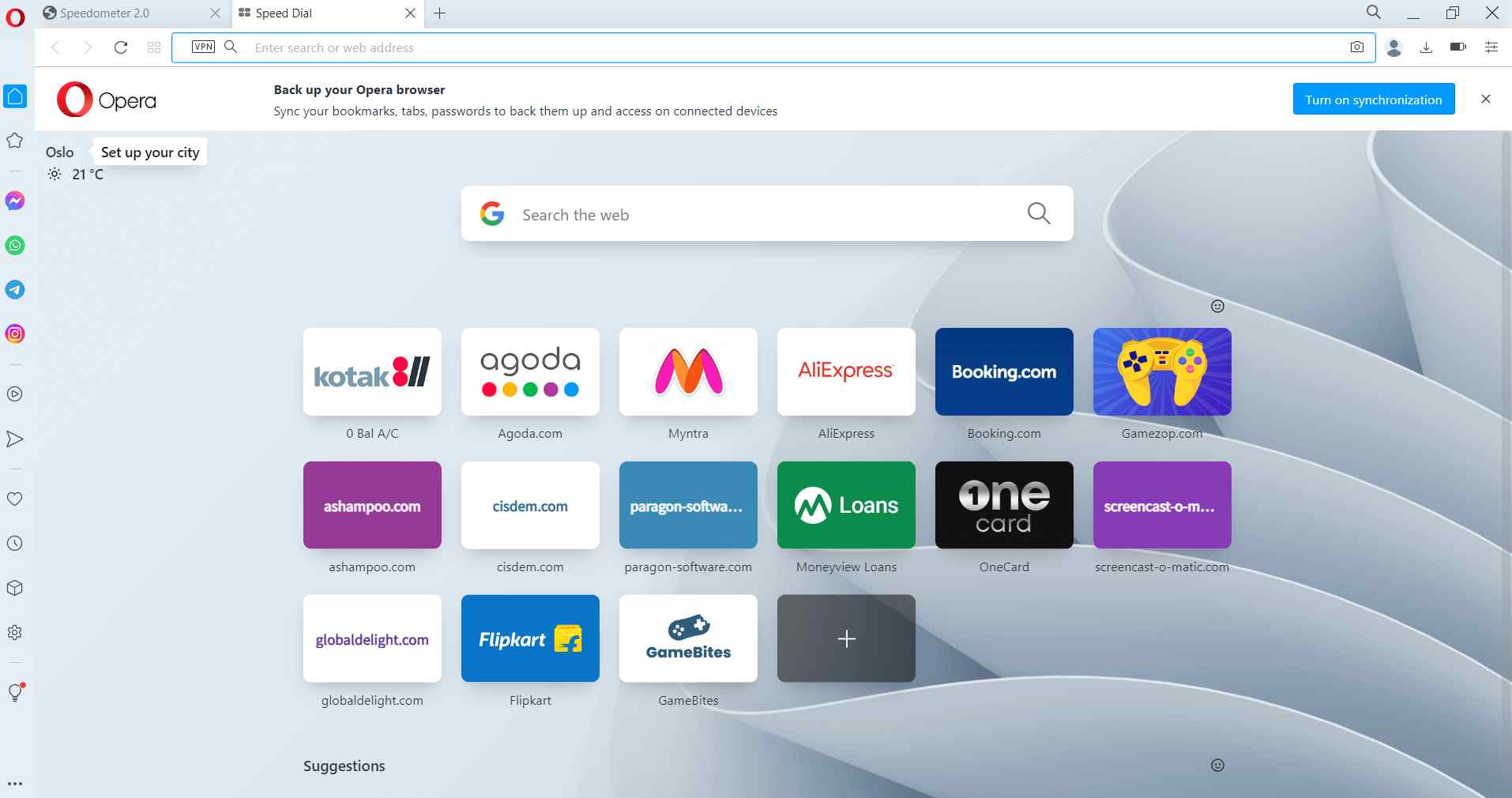Open the heart Pinboards icon in sidebar
1512x798 pixels.
[15, 499]
